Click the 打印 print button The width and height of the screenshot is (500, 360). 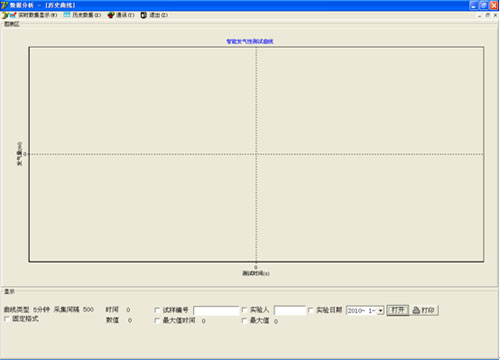tap(424, 310)
